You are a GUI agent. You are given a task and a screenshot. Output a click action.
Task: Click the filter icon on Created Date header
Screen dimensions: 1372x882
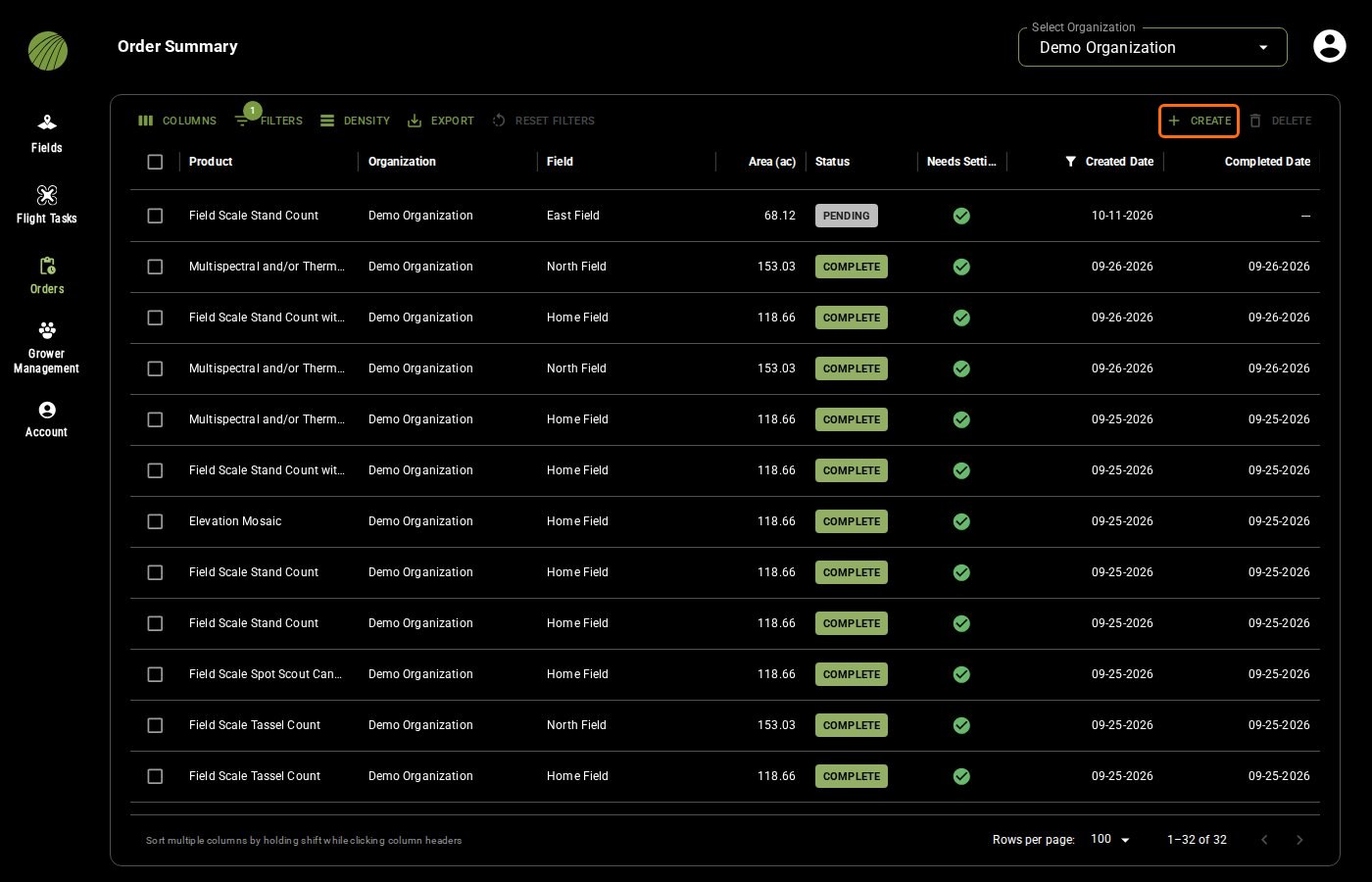click(1071, 162)
